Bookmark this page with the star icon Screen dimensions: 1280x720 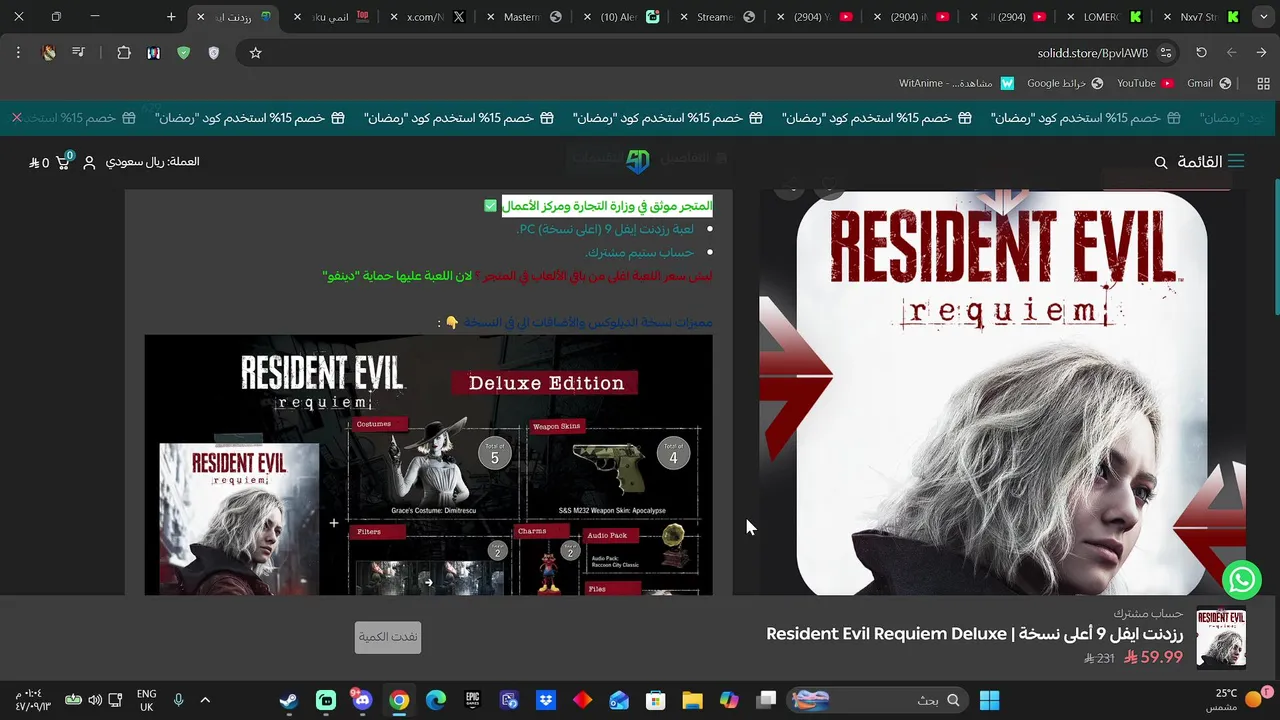tap(255, 53)
